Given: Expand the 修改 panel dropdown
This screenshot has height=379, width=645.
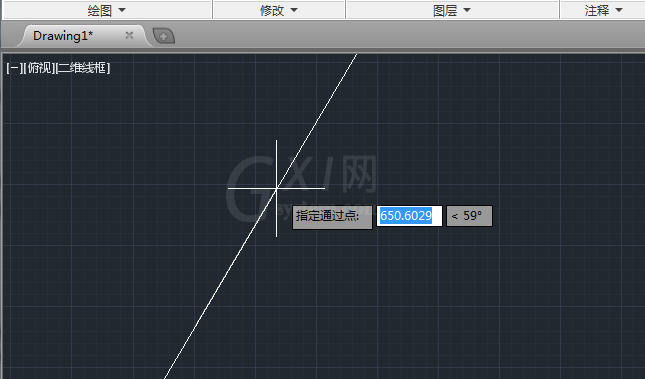Looking at the screenshot, I should 279,10.
